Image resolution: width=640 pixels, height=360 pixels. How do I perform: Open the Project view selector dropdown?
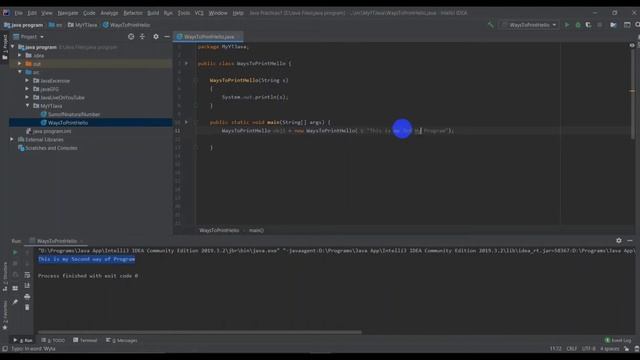29,37
